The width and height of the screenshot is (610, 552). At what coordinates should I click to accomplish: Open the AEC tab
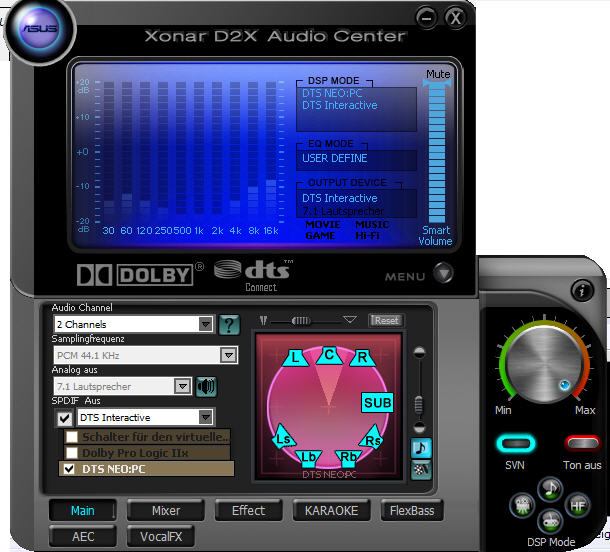pos(83,536)
